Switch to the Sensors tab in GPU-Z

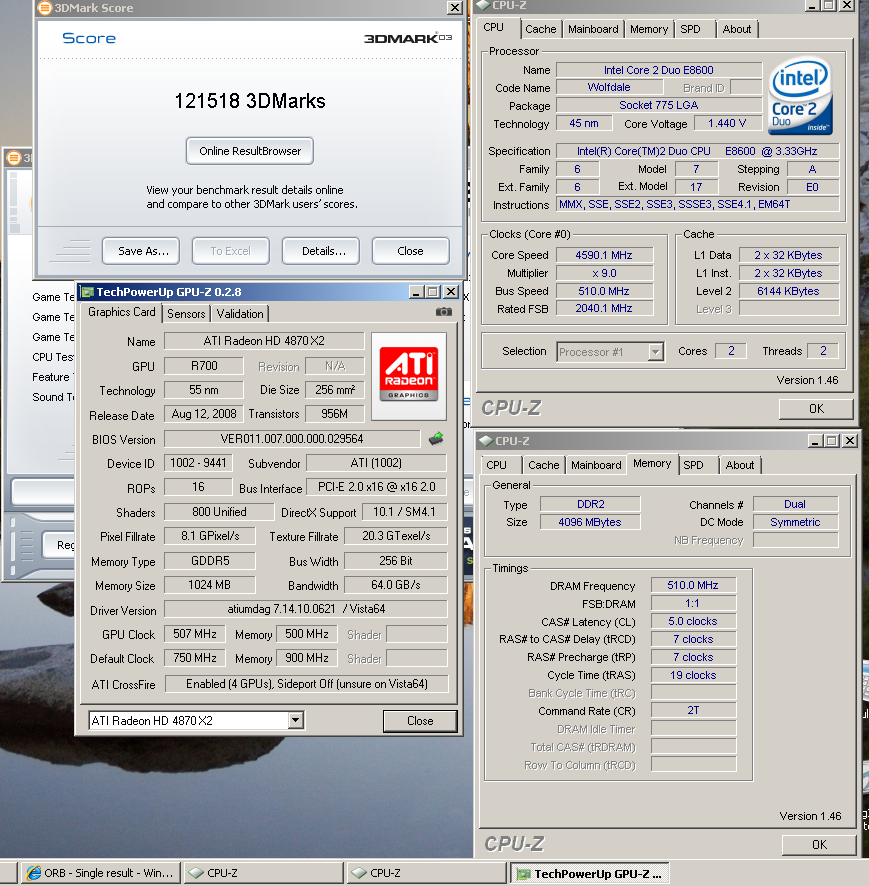tap(186, 314)
